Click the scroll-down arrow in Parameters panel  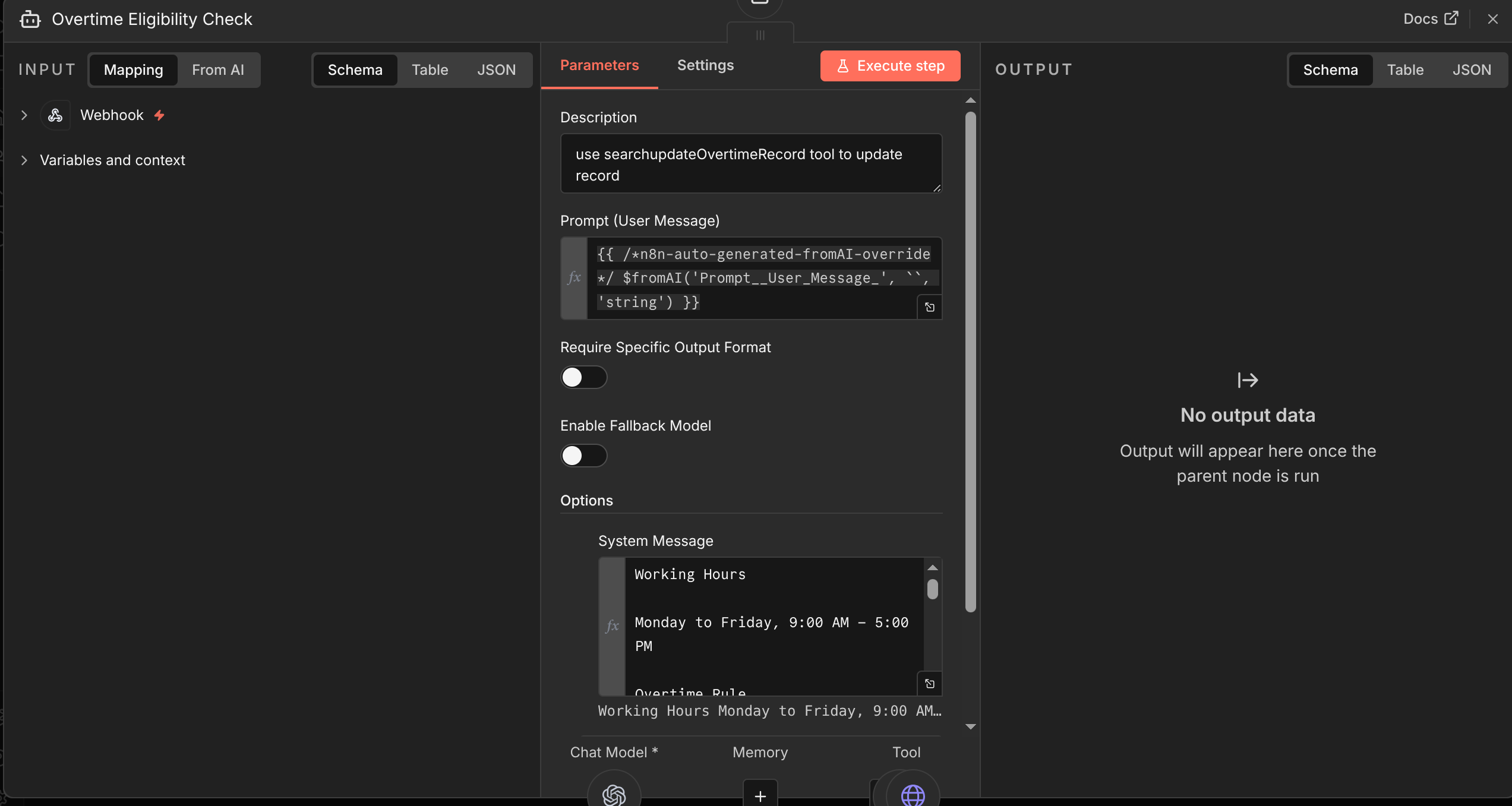click(971, 726)
